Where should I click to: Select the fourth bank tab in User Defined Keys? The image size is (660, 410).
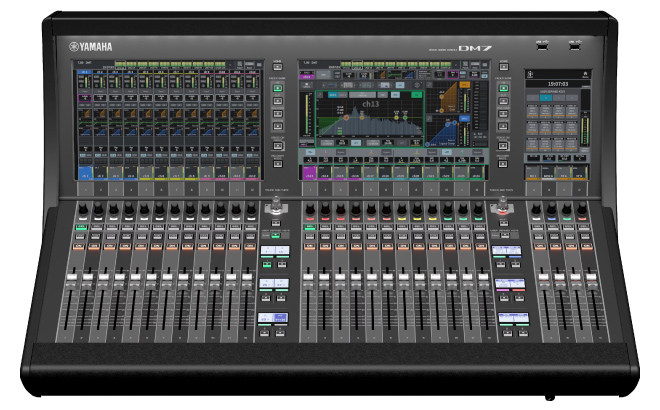point(571,98)
